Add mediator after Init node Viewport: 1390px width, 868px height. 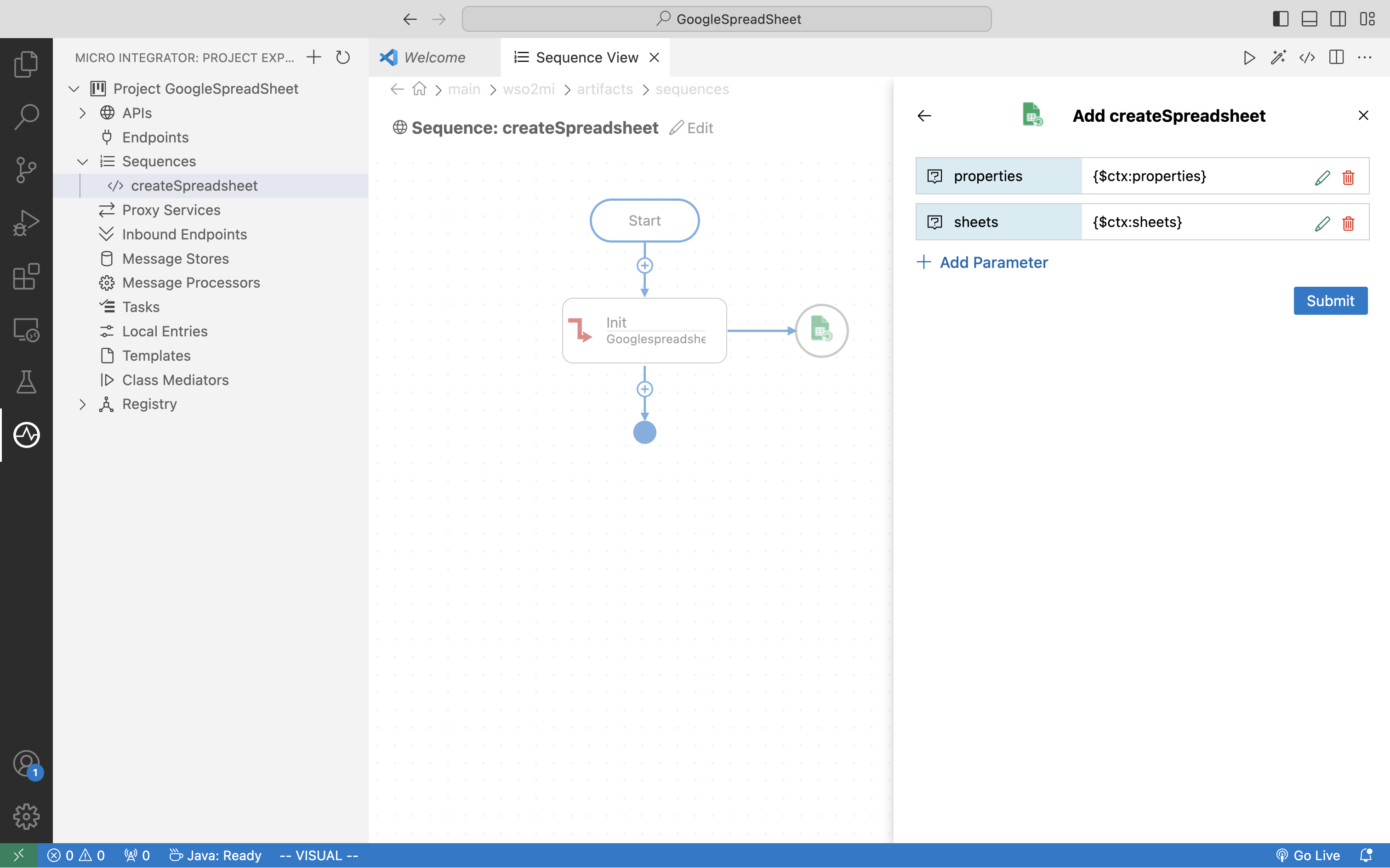[x=645, y=389]
